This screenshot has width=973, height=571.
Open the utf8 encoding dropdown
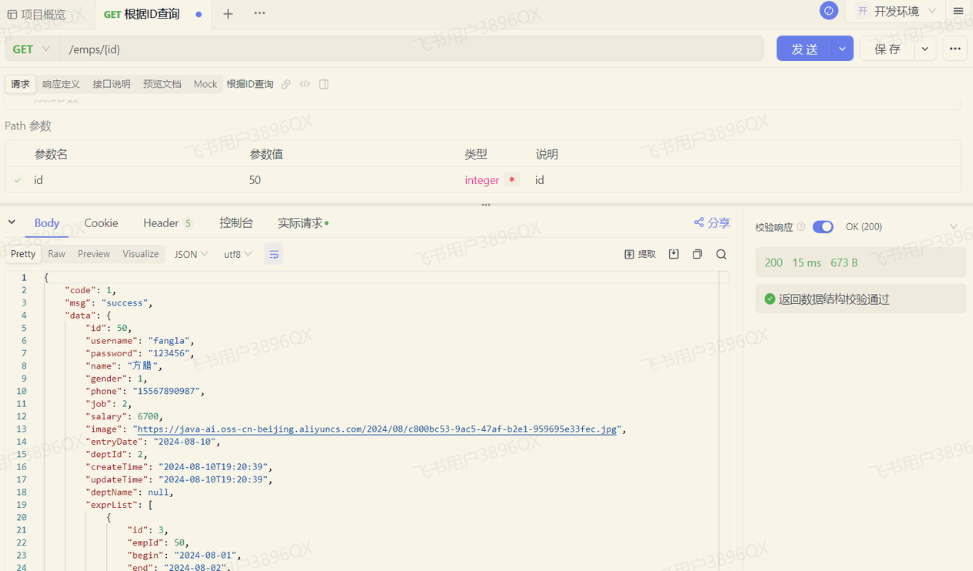click(238, 254)
